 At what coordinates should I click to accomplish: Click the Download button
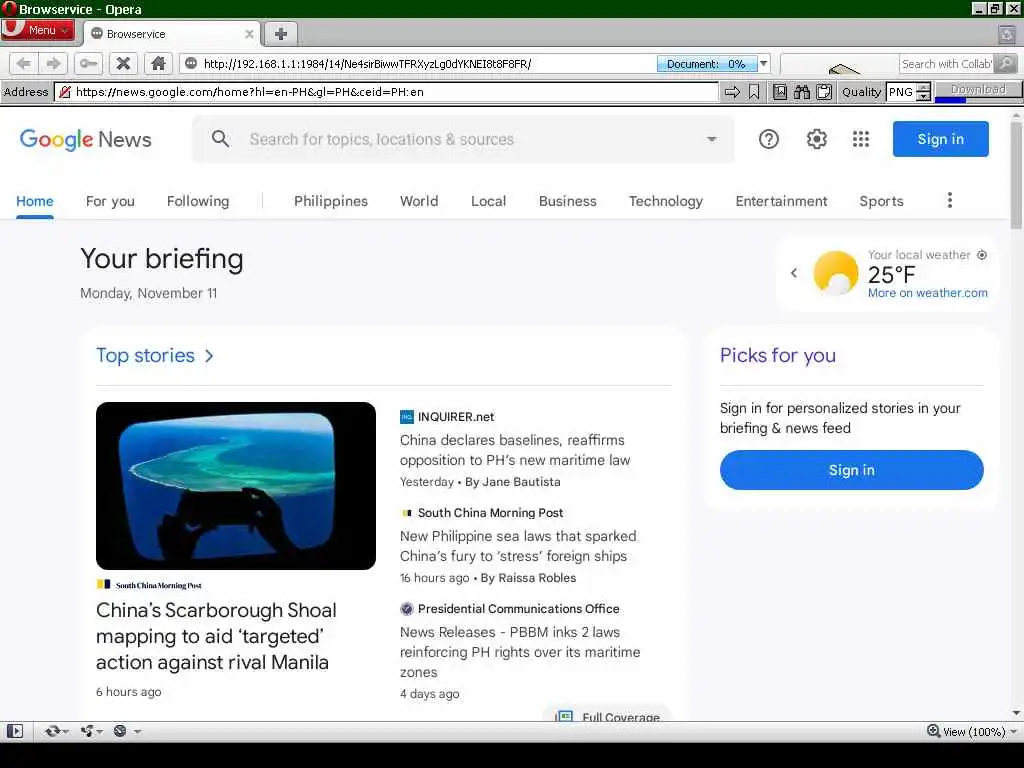[x=978, y=89]
